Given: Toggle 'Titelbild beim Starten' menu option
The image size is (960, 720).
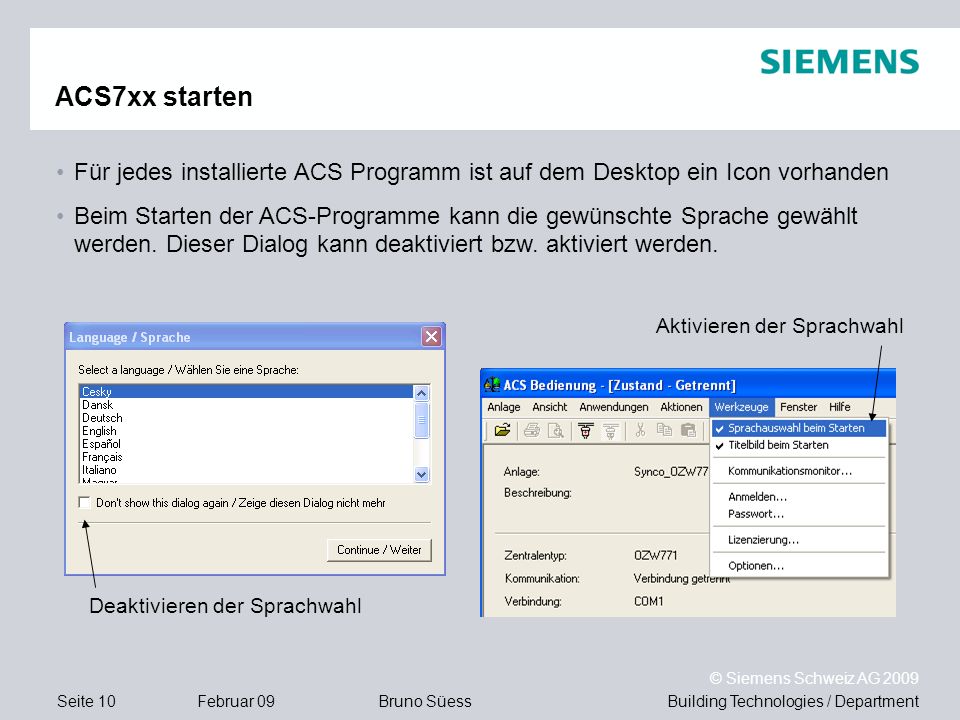Looking at the screenshot, I should 799,445.
